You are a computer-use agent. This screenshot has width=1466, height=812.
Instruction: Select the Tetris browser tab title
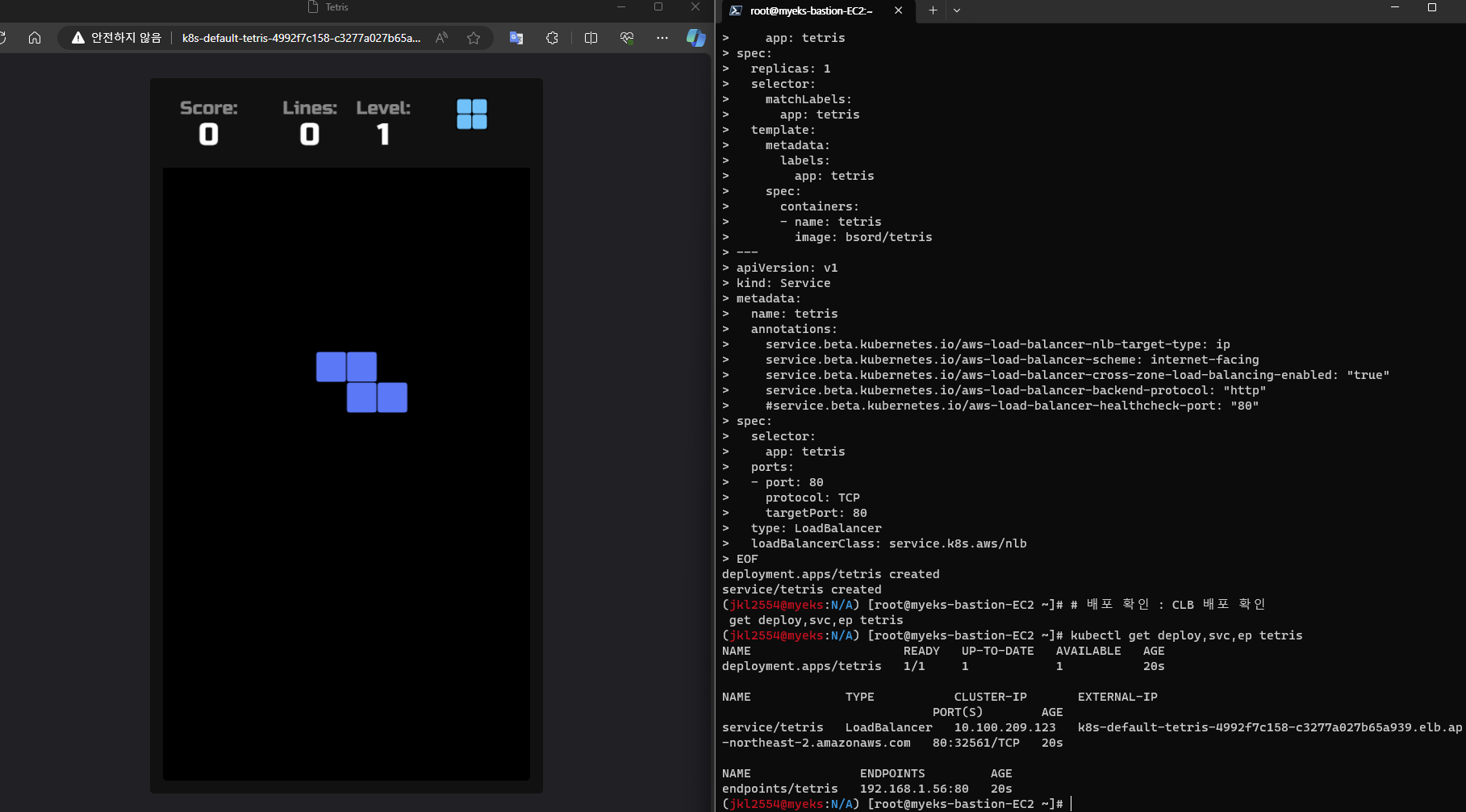[337, 7]
